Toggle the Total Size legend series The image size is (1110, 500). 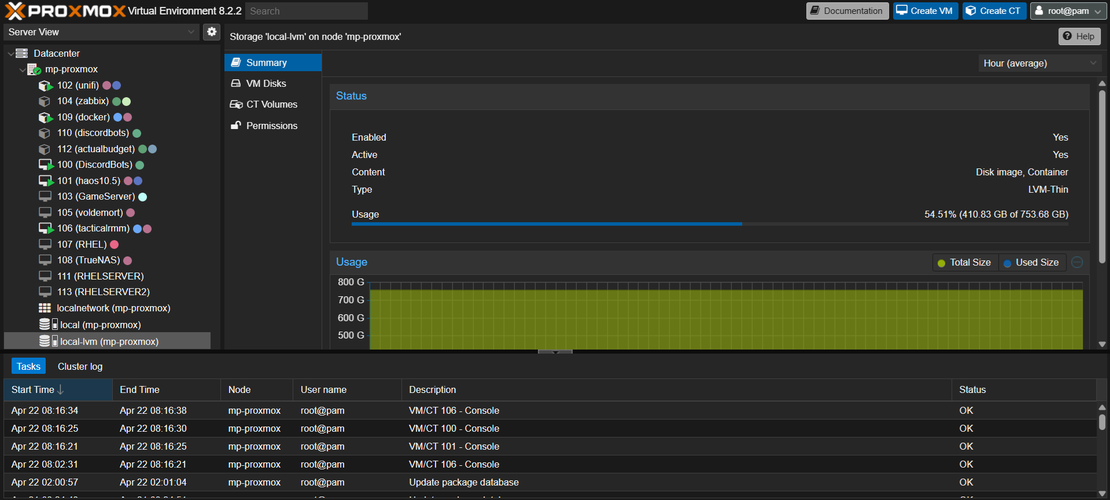(964, 263)
